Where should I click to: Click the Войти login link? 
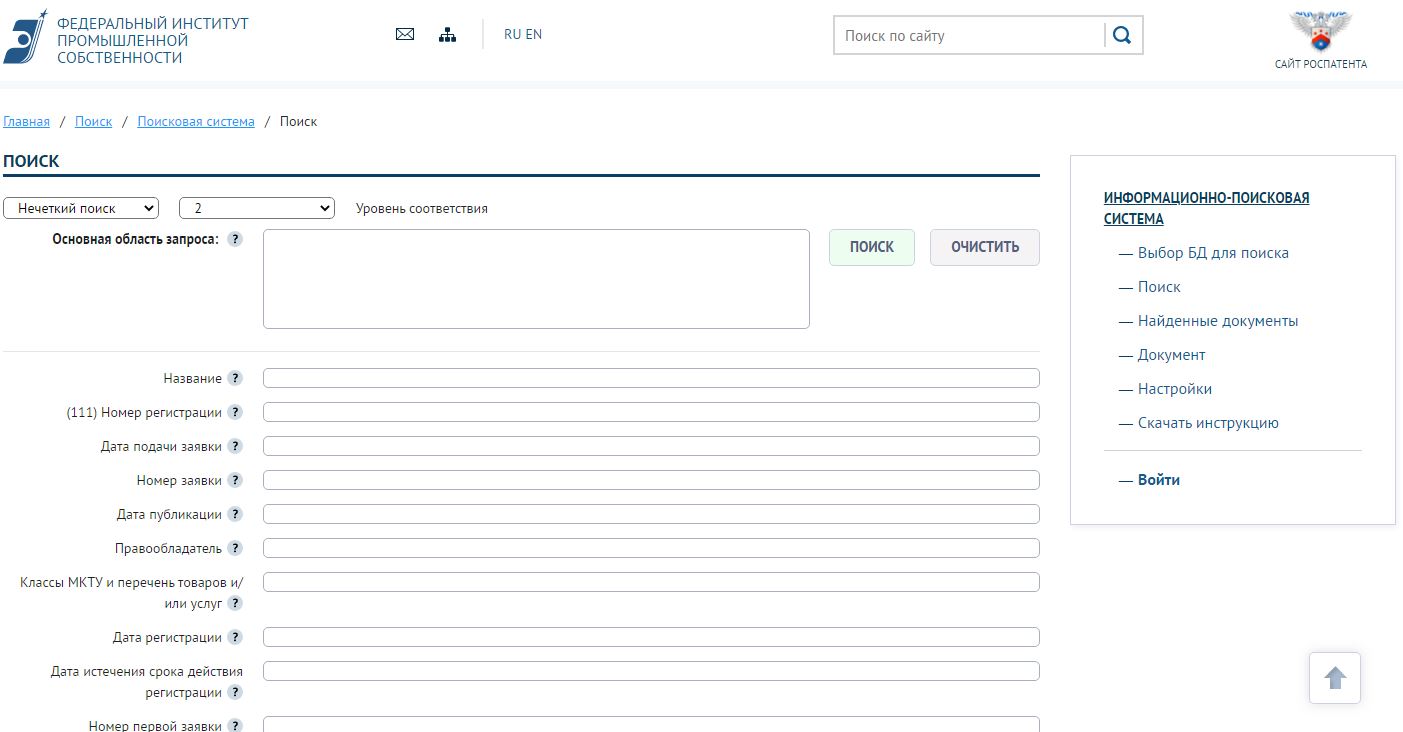[x=1158, y=480]
